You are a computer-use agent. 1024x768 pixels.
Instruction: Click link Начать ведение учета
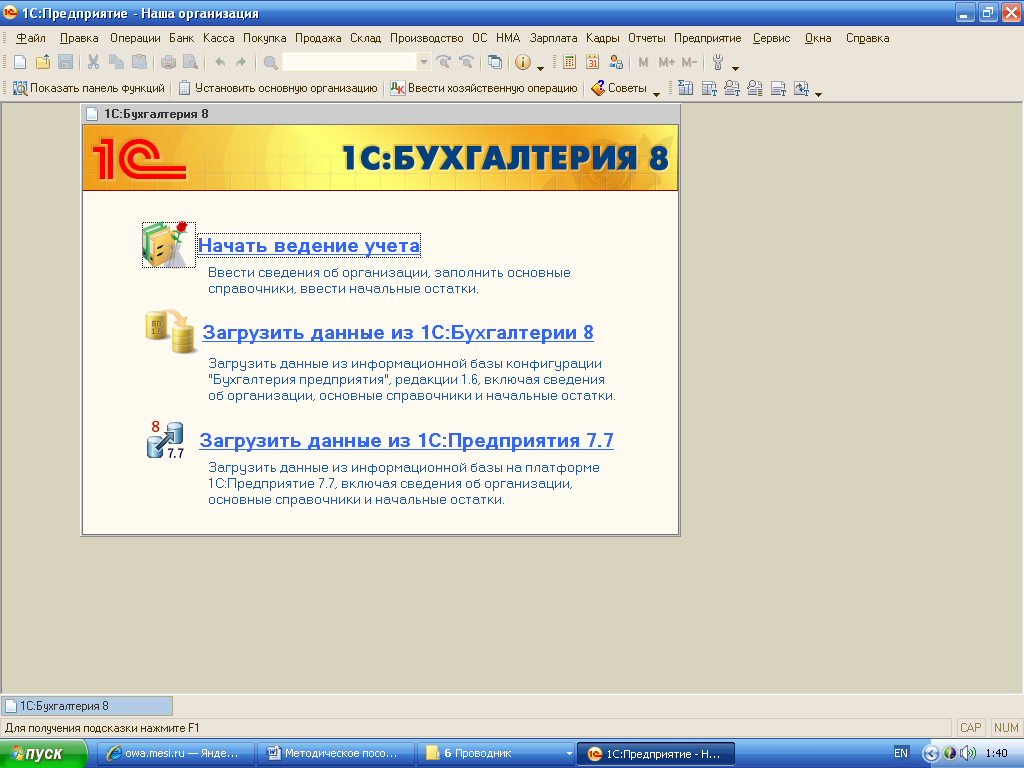[309, 246]
